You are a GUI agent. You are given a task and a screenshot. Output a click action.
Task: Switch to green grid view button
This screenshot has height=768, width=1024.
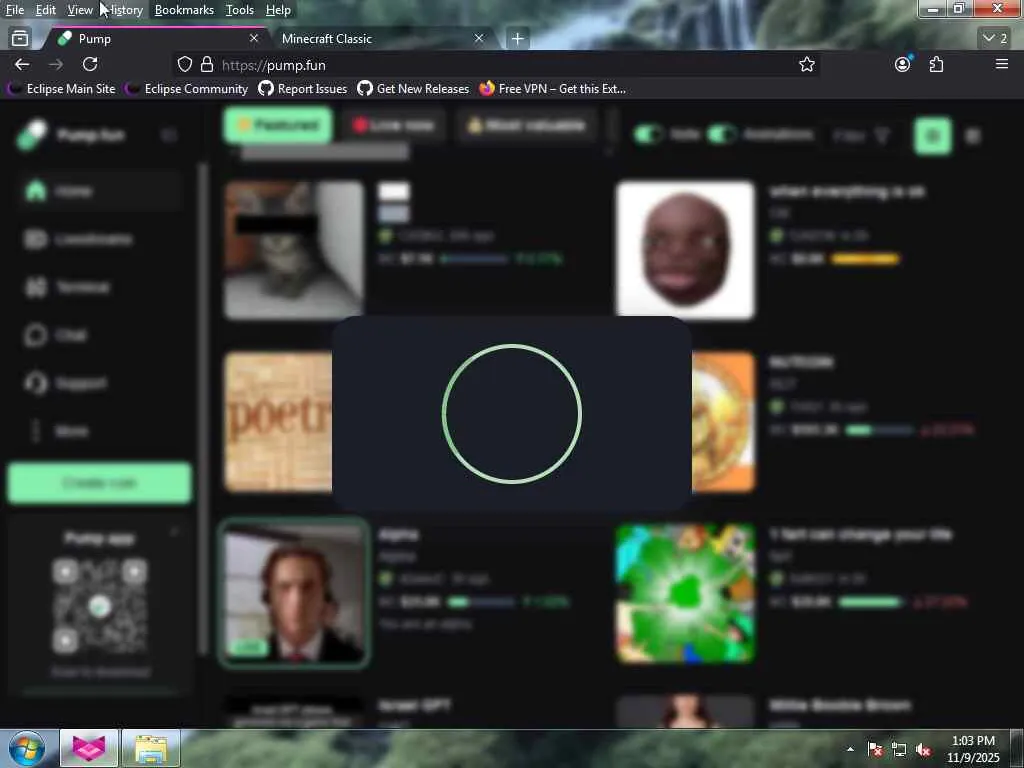coord(933,136)
